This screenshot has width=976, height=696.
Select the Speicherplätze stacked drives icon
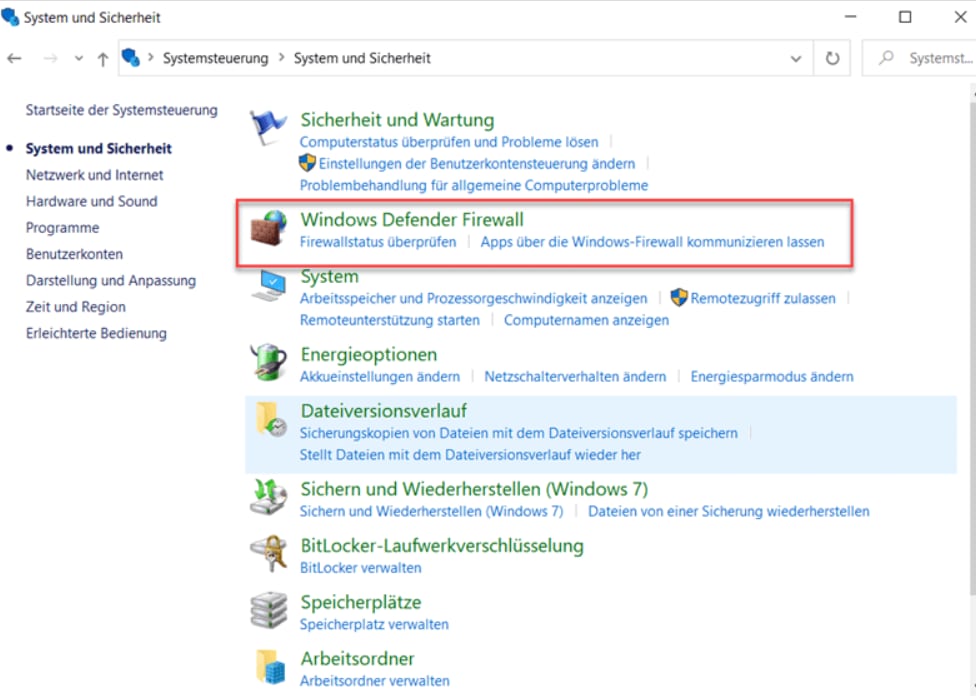click(268, 610)
